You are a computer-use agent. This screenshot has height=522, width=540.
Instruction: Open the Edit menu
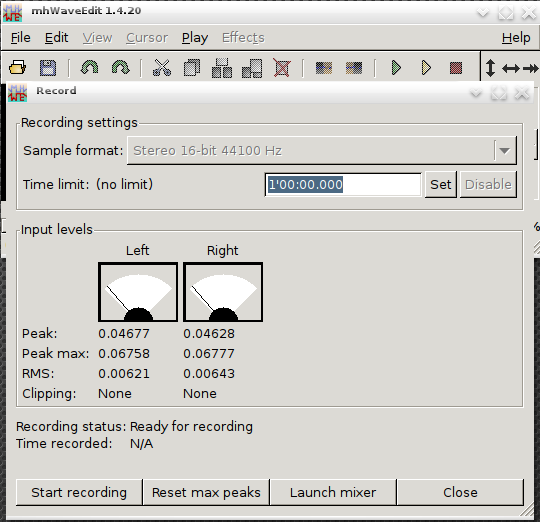[56, 38]
